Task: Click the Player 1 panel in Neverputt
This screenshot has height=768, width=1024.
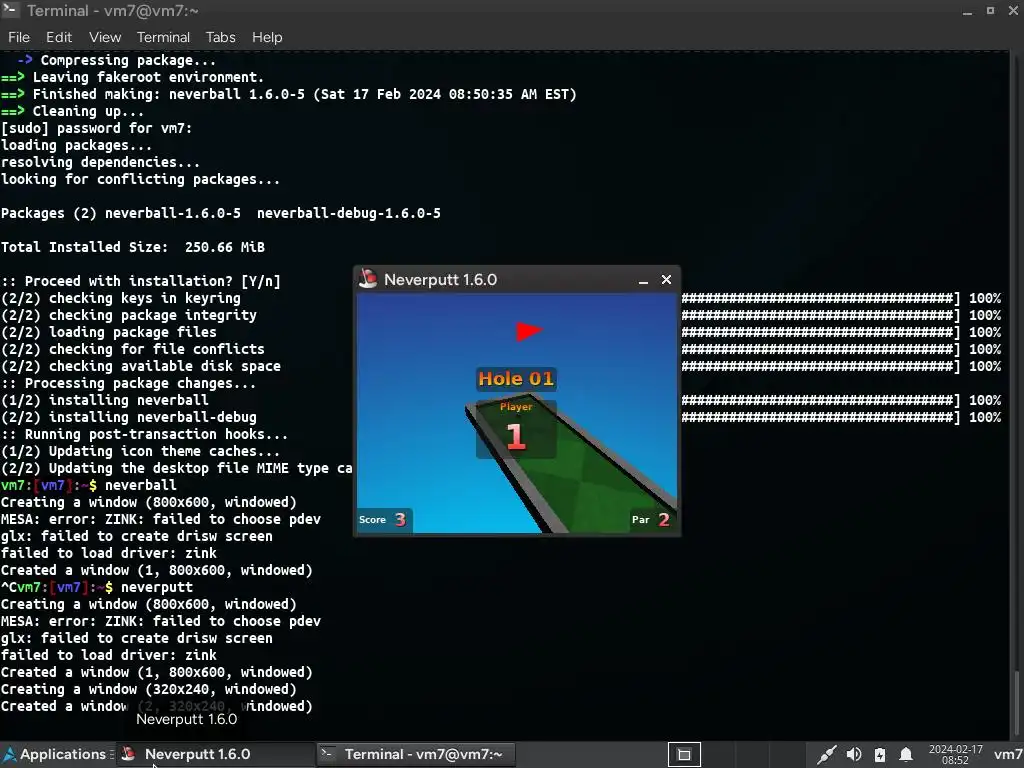Action: (x=516, y=429)
